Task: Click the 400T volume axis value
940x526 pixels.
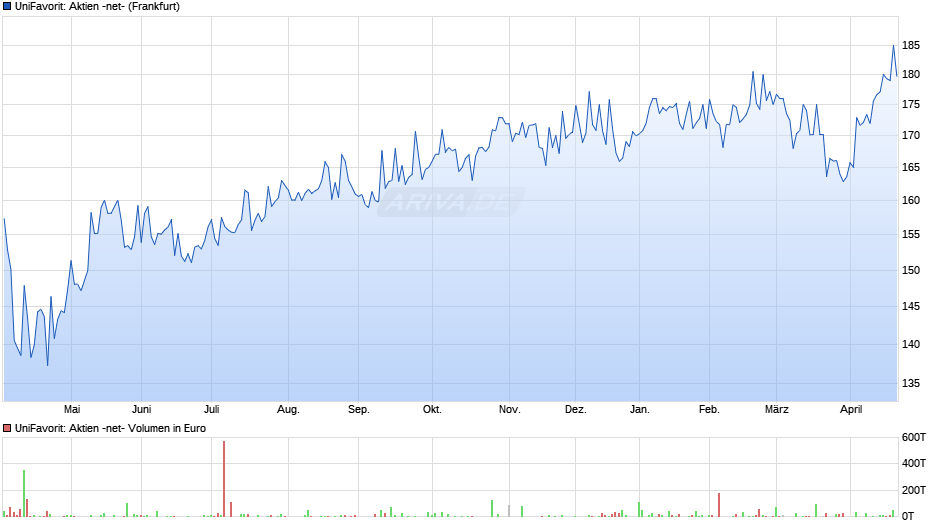Action: pyautogui.click(x=914, y=463)
